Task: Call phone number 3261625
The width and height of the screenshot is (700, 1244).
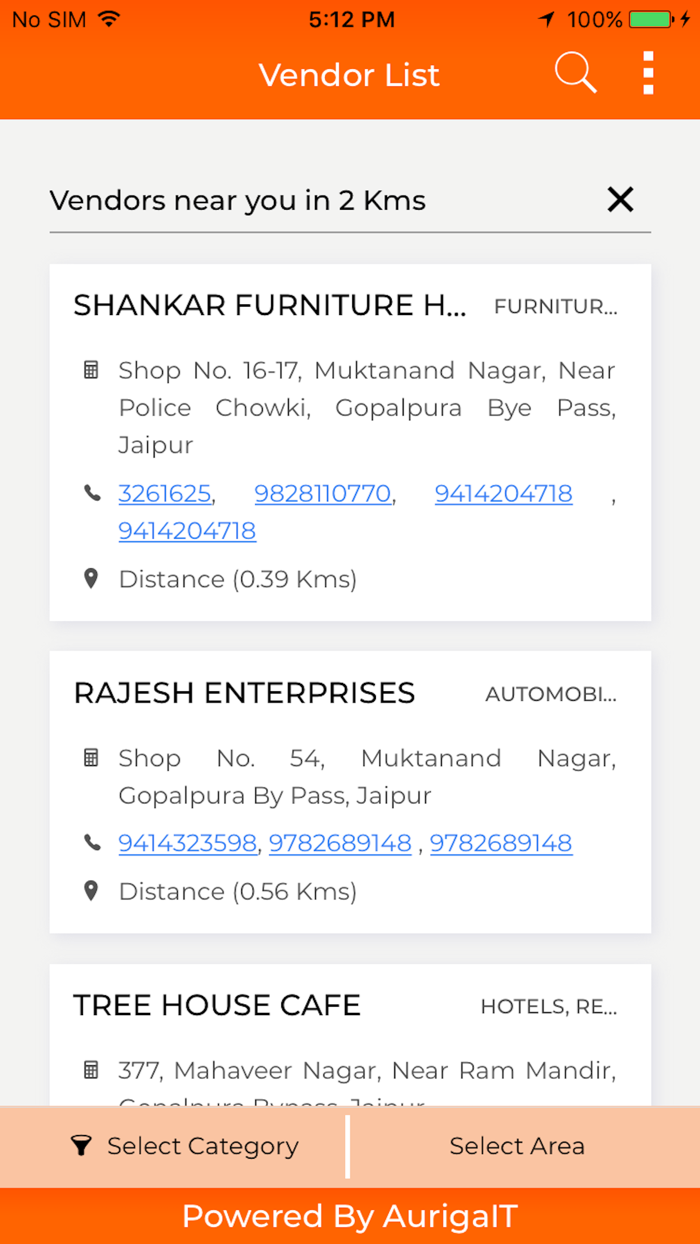Action: point(165,494)
